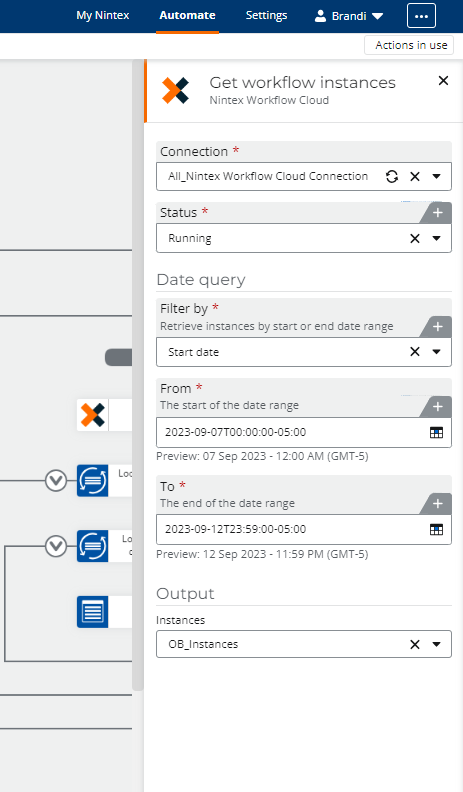Open the My Nintex menu item
463x792 pixels.
[102, 16]
